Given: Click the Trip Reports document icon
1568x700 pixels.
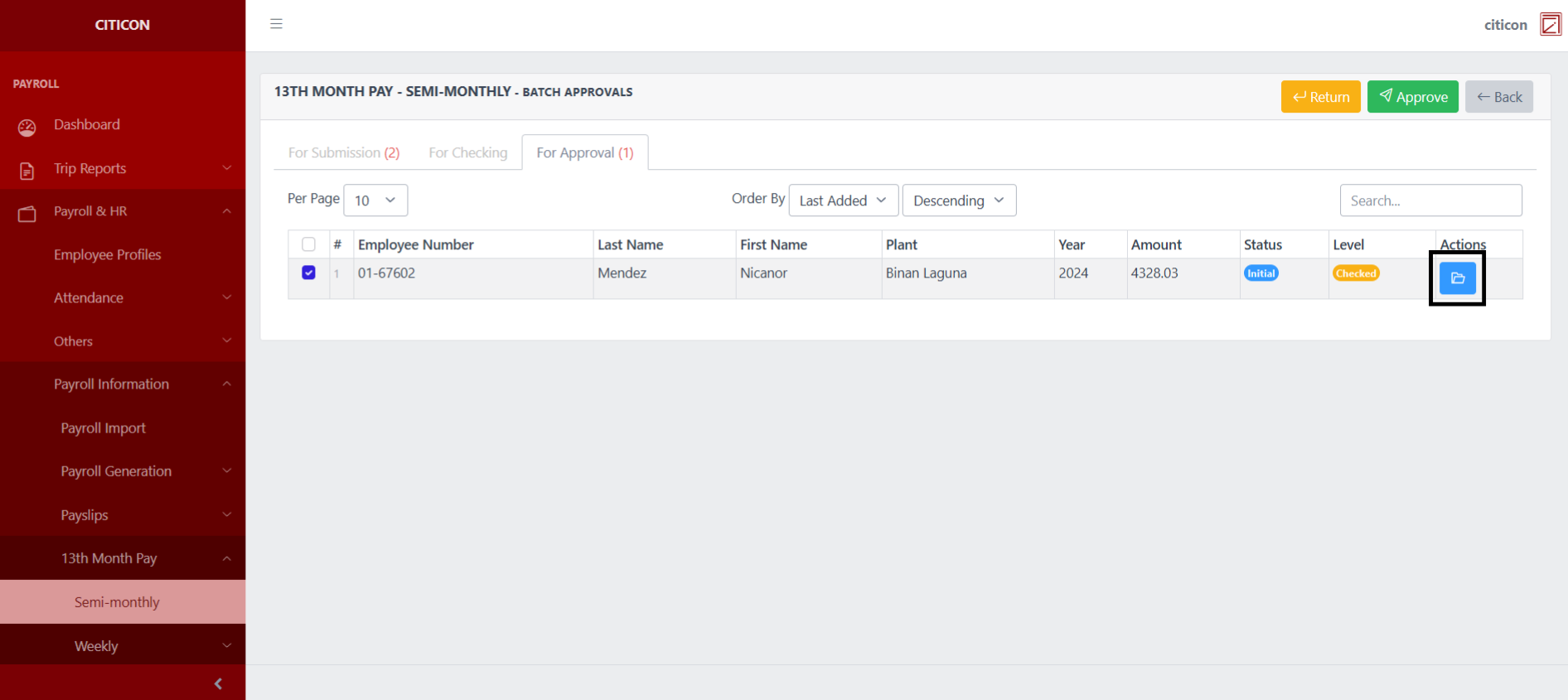Looking at the screenshot, I should (x=27, y=171).
